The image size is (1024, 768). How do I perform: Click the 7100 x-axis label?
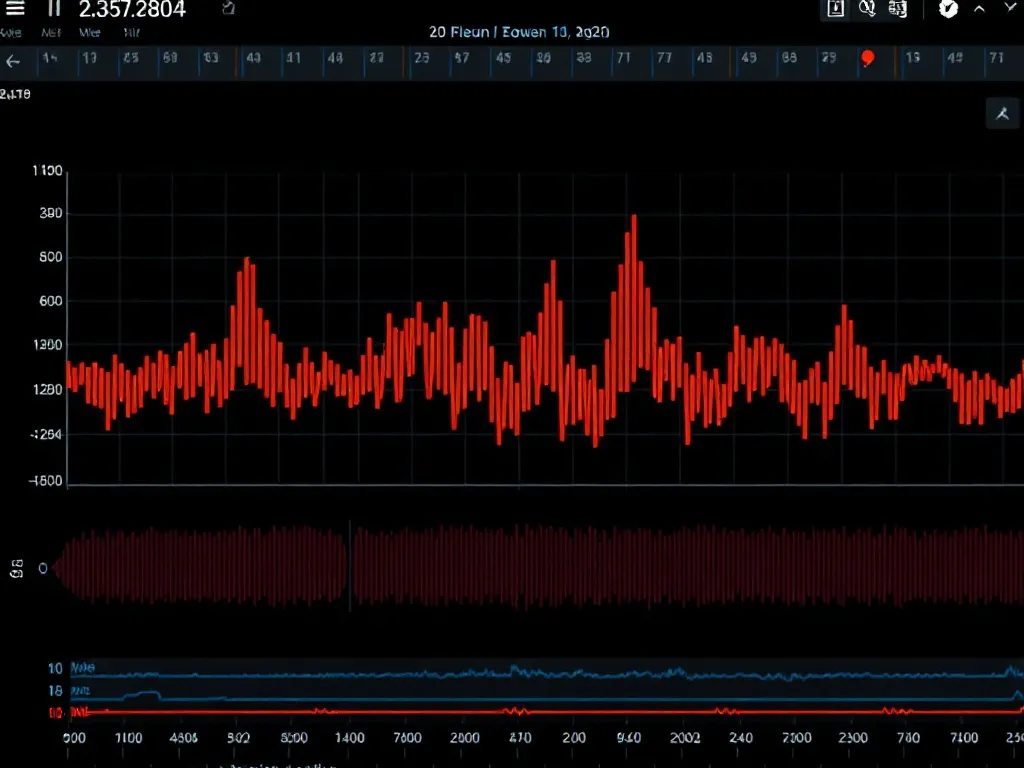[964, 738]
